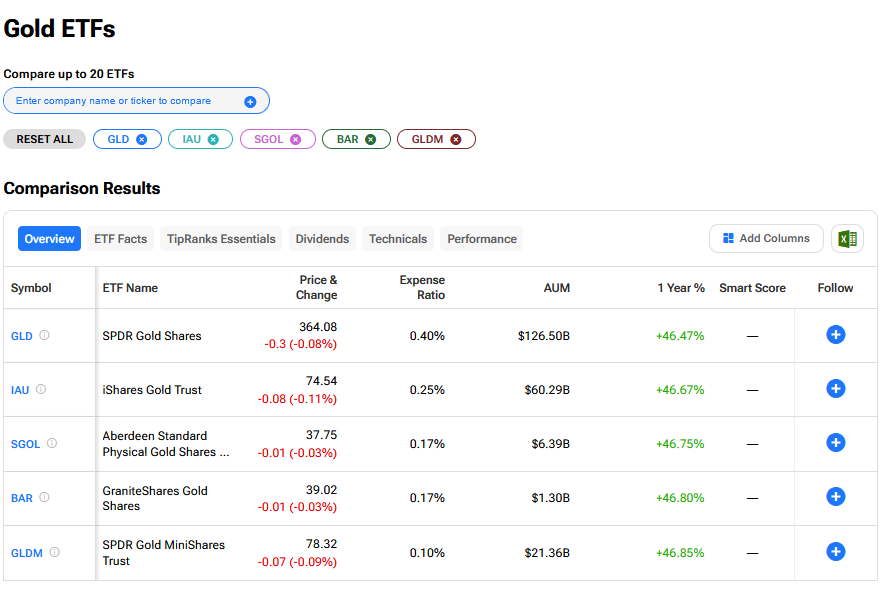889x591 pixels.
Task: Remove the GLDM chip from comparison
Action: click(456, 140)
